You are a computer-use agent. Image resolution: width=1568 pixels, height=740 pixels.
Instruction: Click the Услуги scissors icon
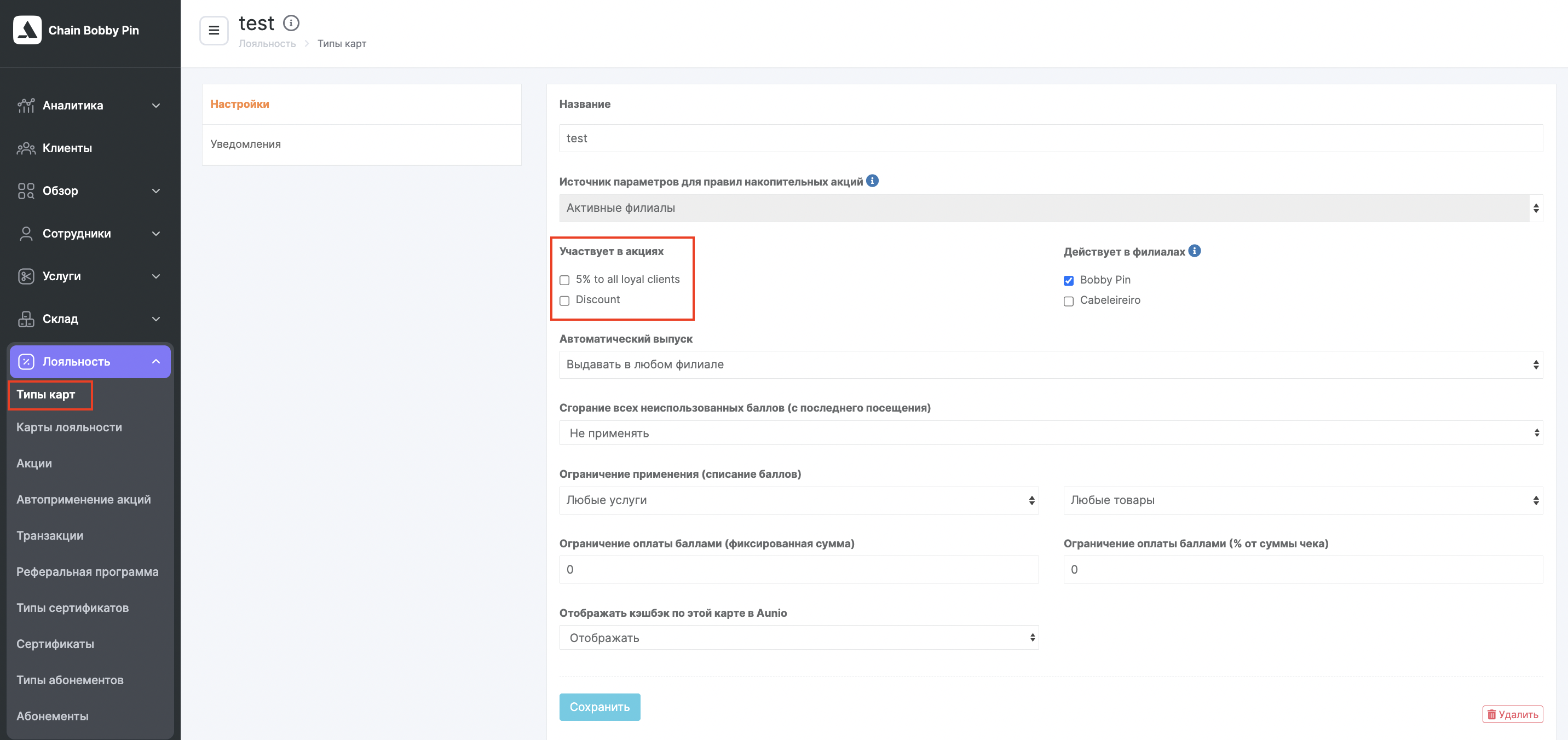pyautogui.click(x=26, y=276)
